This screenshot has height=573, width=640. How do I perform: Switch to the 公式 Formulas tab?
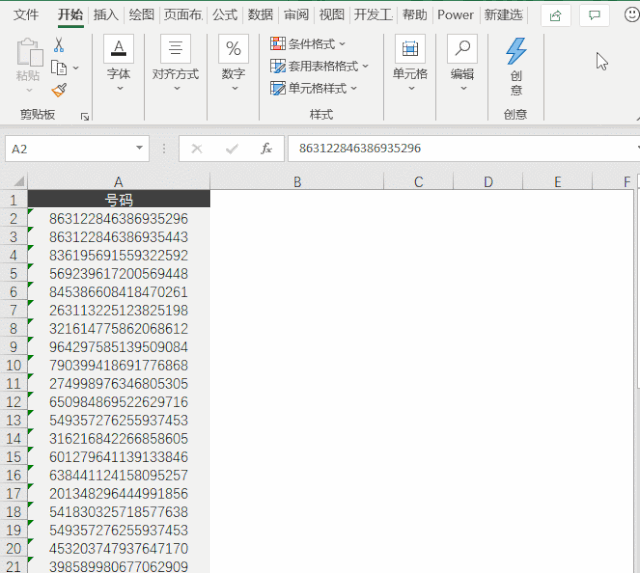[225, 15]
